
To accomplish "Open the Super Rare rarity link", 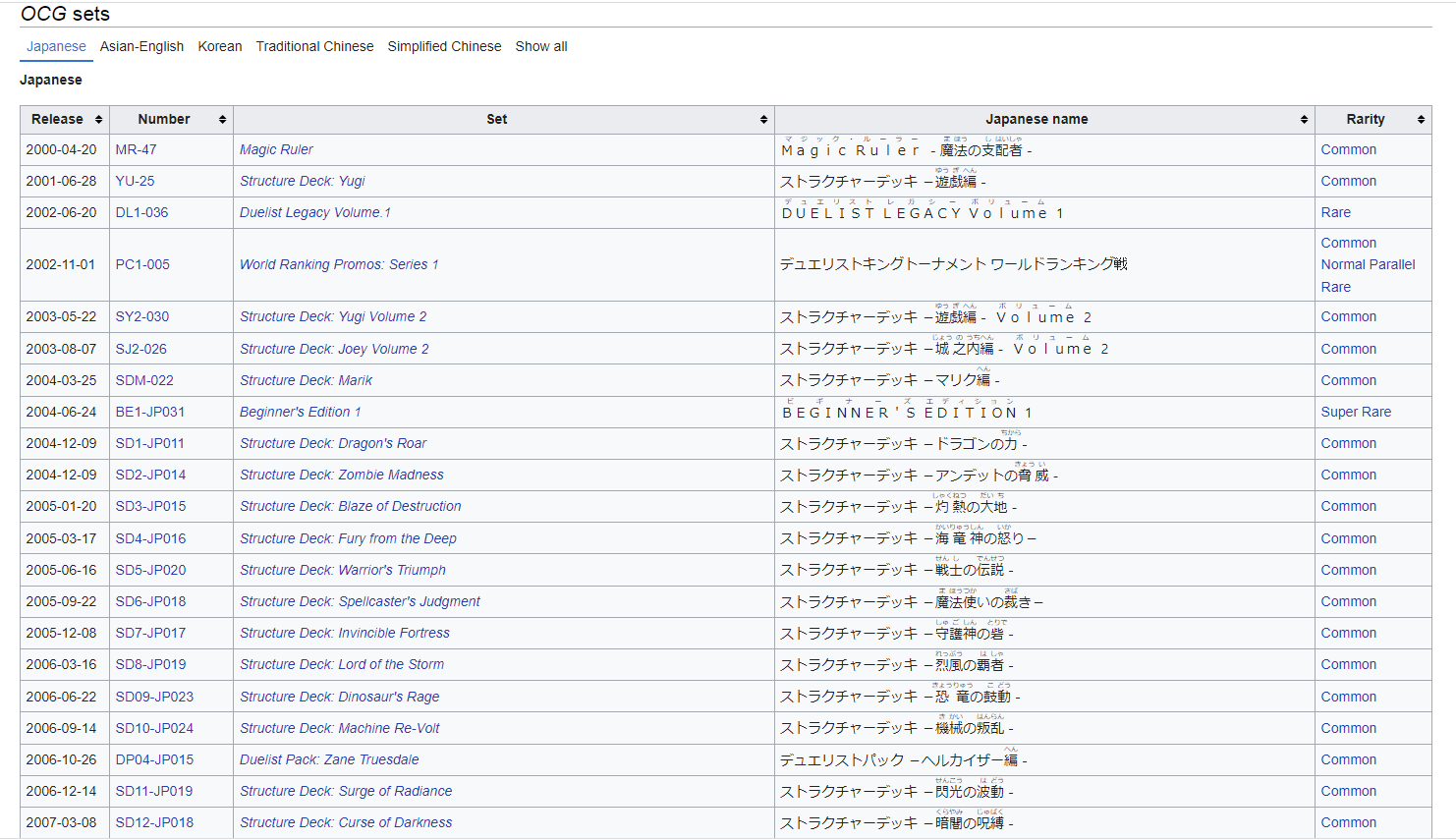I will (x=1356, y=412).
